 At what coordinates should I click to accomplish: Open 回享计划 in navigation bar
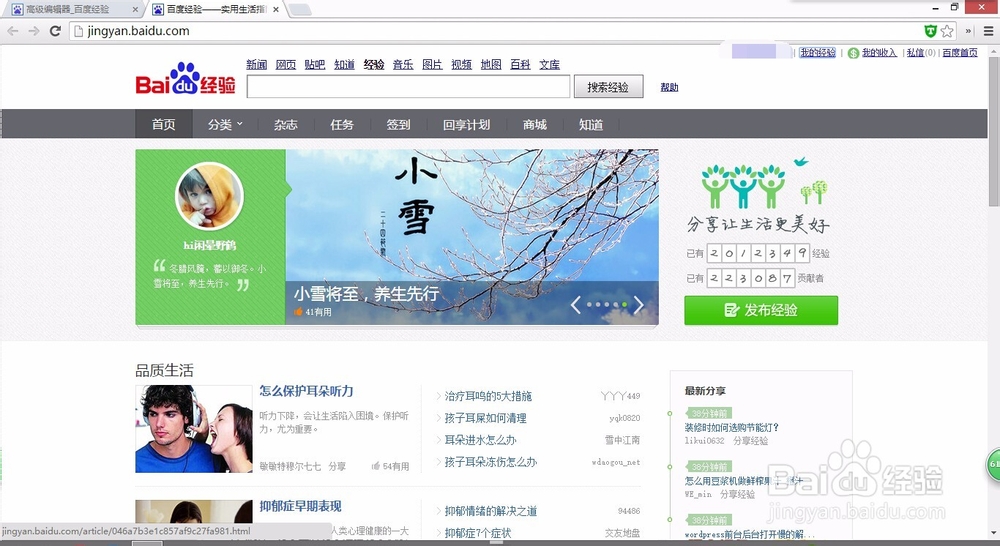tap(466, 124)
